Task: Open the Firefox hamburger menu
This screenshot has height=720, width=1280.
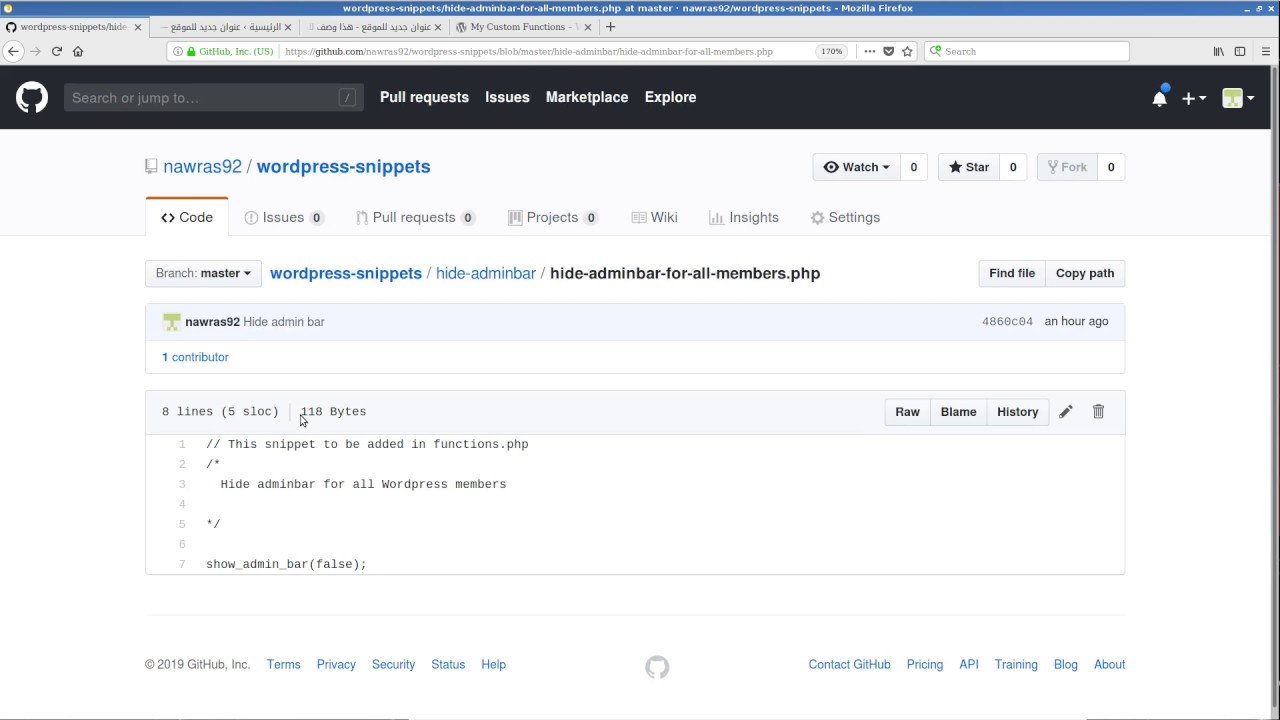Action: 1264,51
